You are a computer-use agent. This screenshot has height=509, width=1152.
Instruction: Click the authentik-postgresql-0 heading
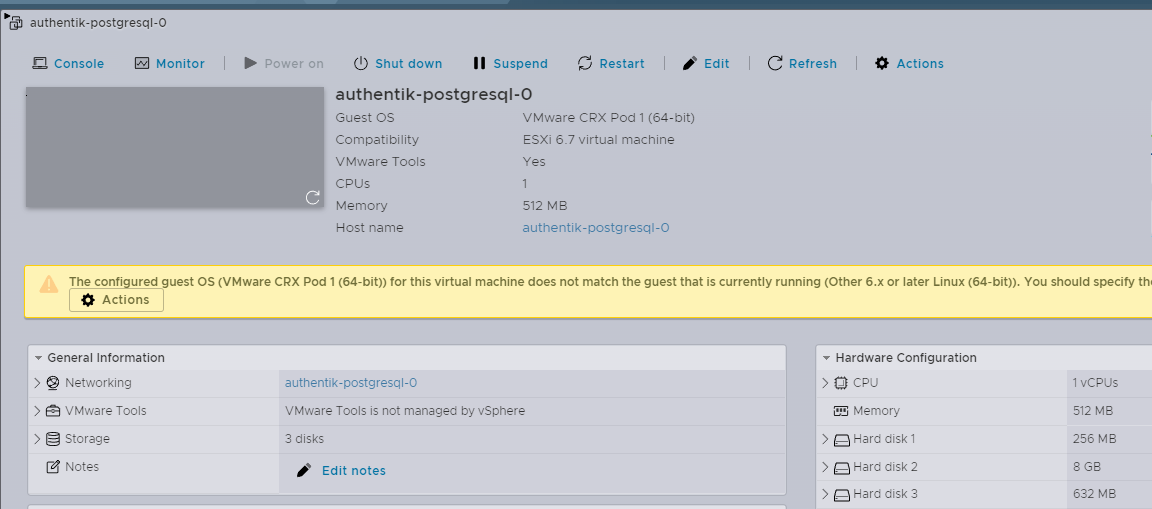pyautogui.click(x=433, y=94)
